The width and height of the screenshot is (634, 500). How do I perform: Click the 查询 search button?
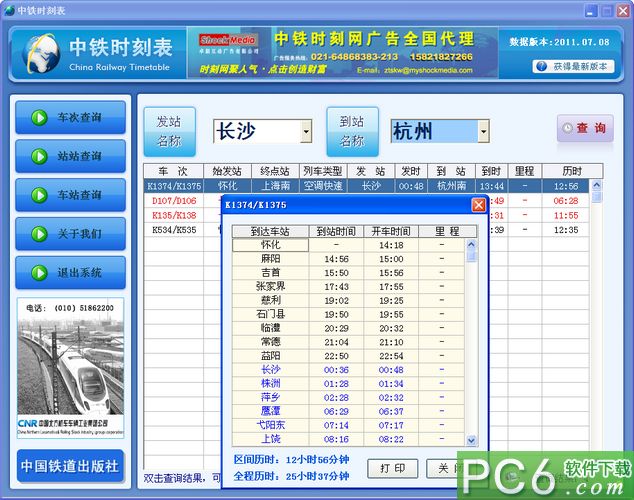coord(585,128)
